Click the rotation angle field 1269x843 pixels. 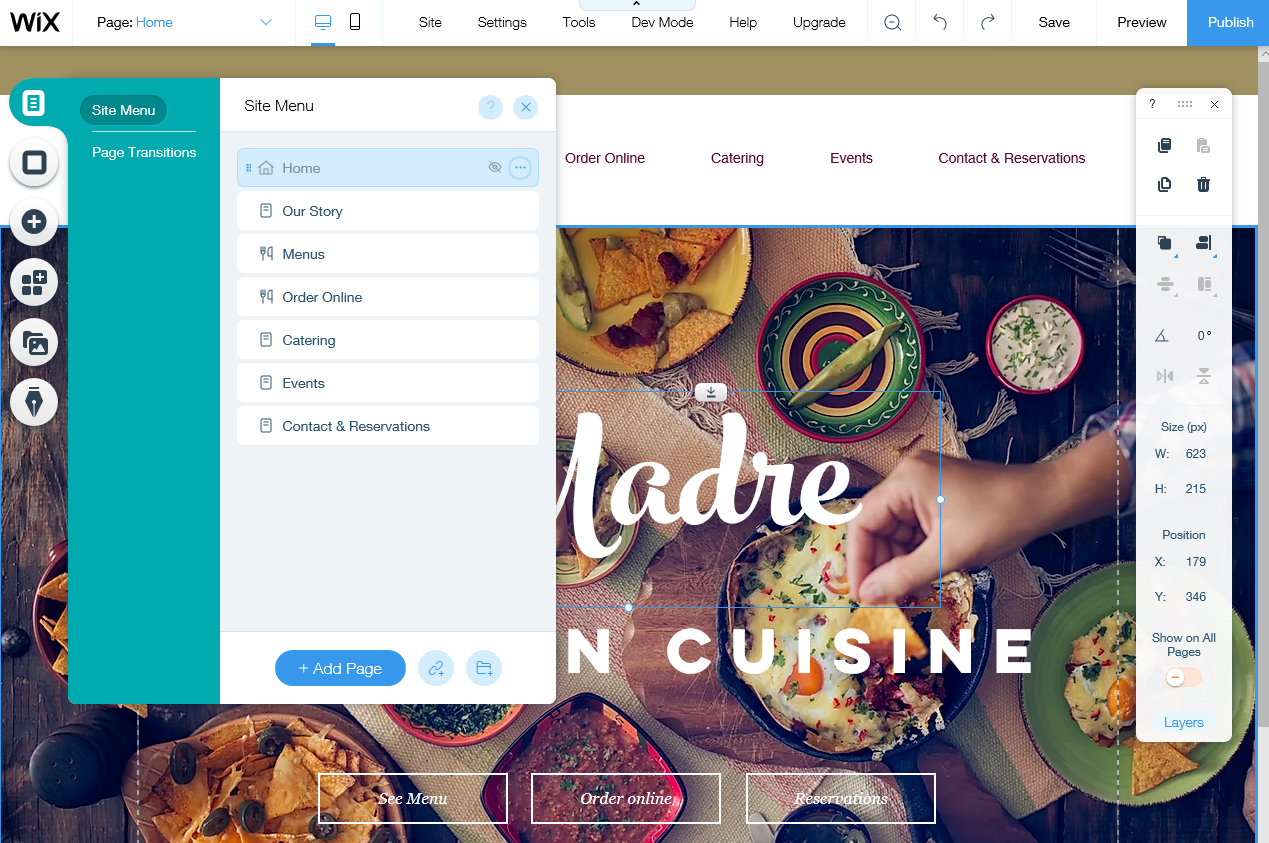point(1204,336)
